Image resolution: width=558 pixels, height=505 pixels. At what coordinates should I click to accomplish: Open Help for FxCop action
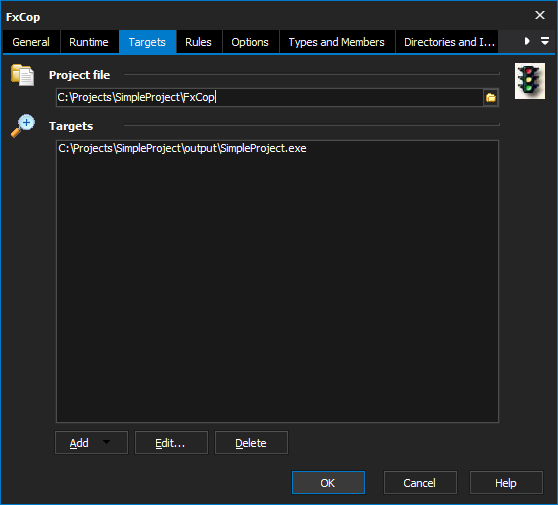(506, 483)
